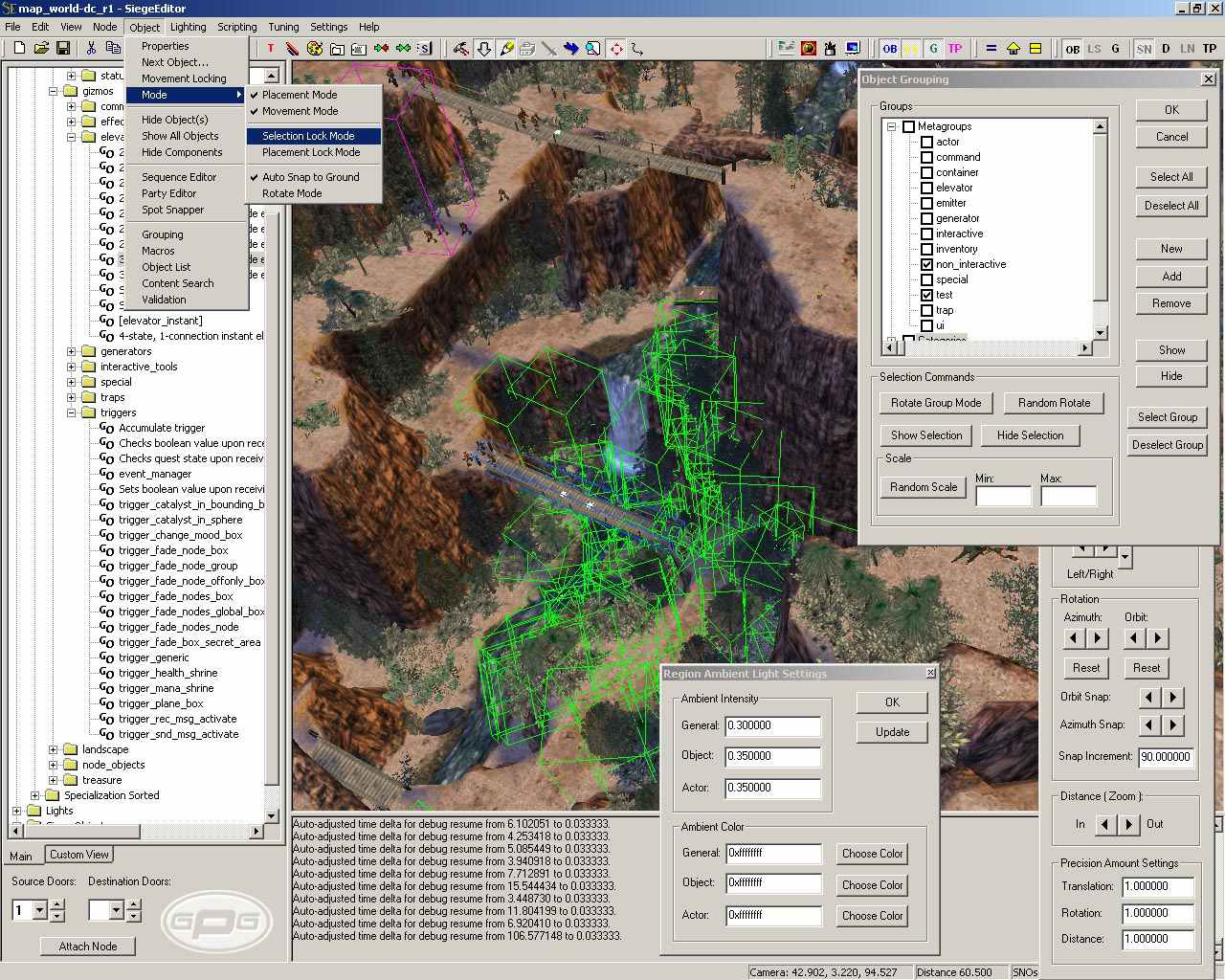1225x980 pixels.
Task: Check the elevator metagroup checkbox
Action: coord(926,188)
